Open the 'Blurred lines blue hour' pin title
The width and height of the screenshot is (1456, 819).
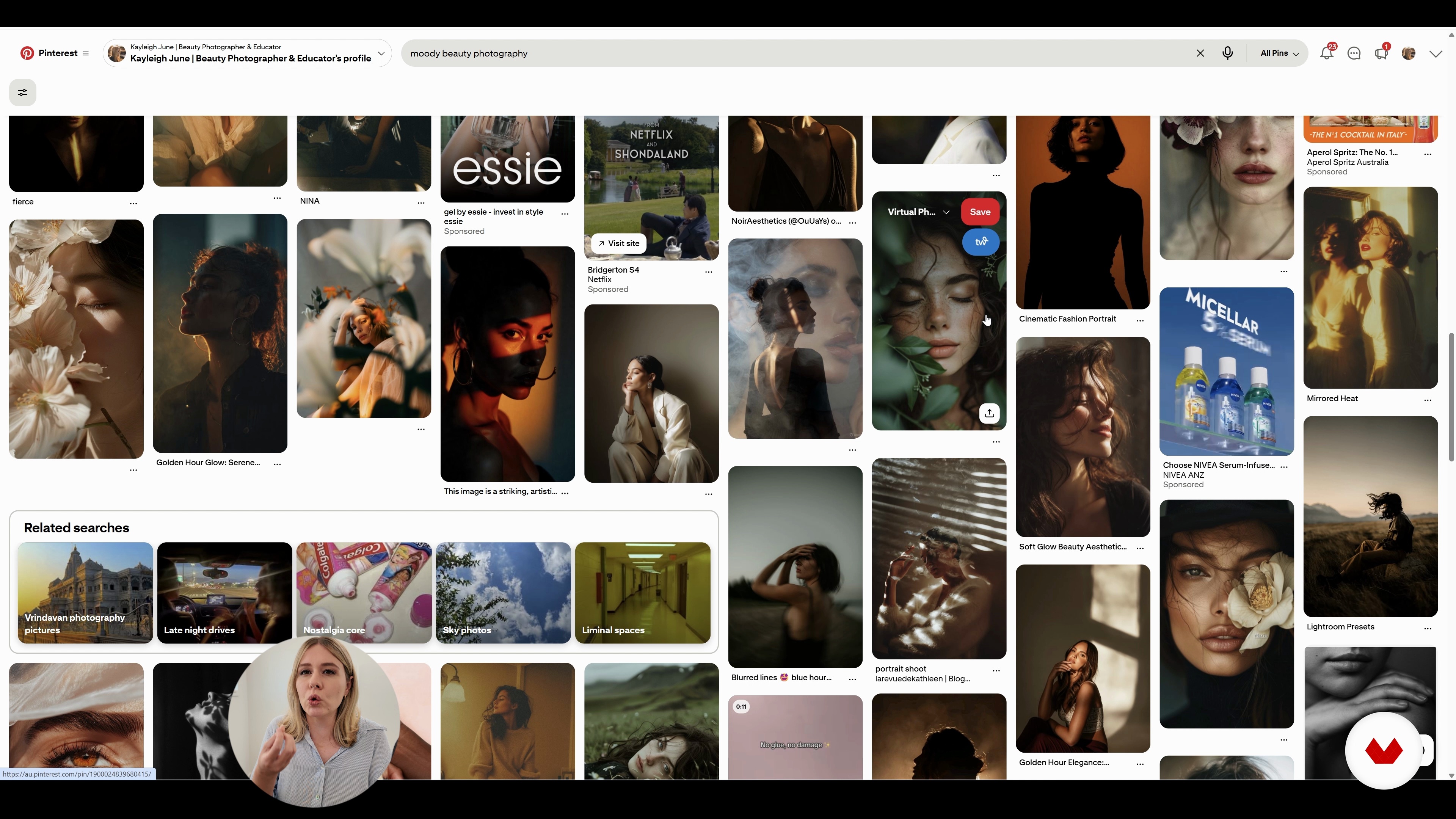pos(781,678)
